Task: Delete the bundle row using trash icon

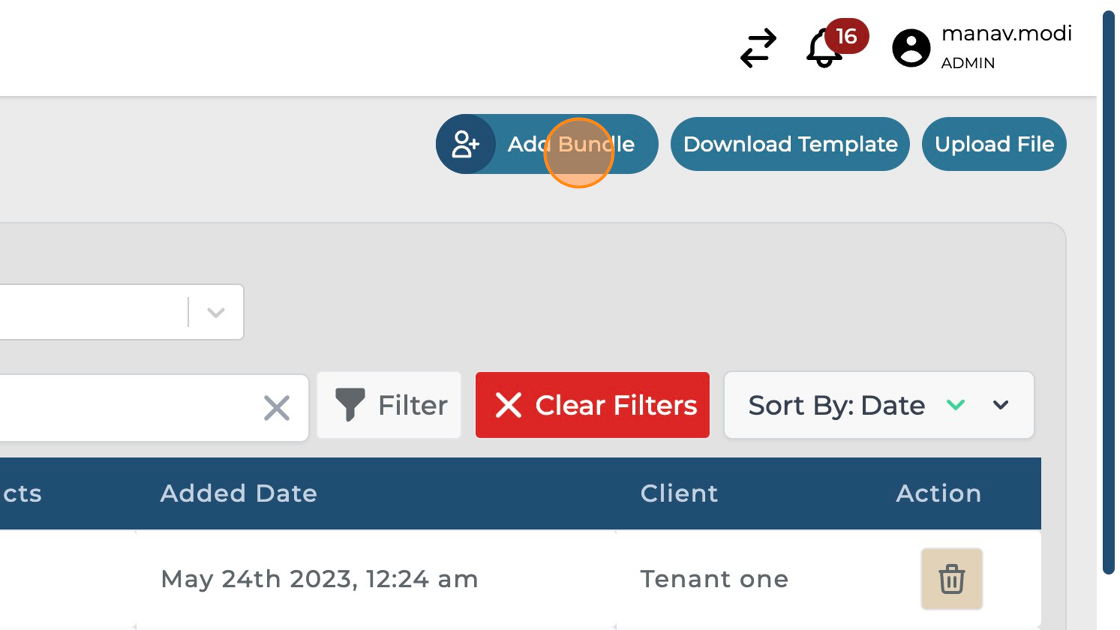Action: (x=951, y=579)
